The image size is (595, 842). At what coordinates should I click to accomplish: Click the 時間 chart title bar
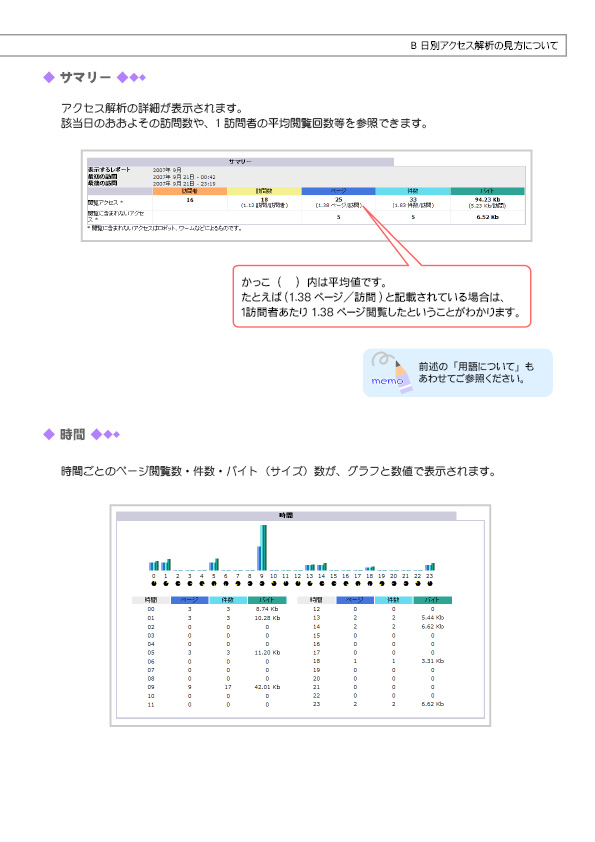[x=286, y=516]
